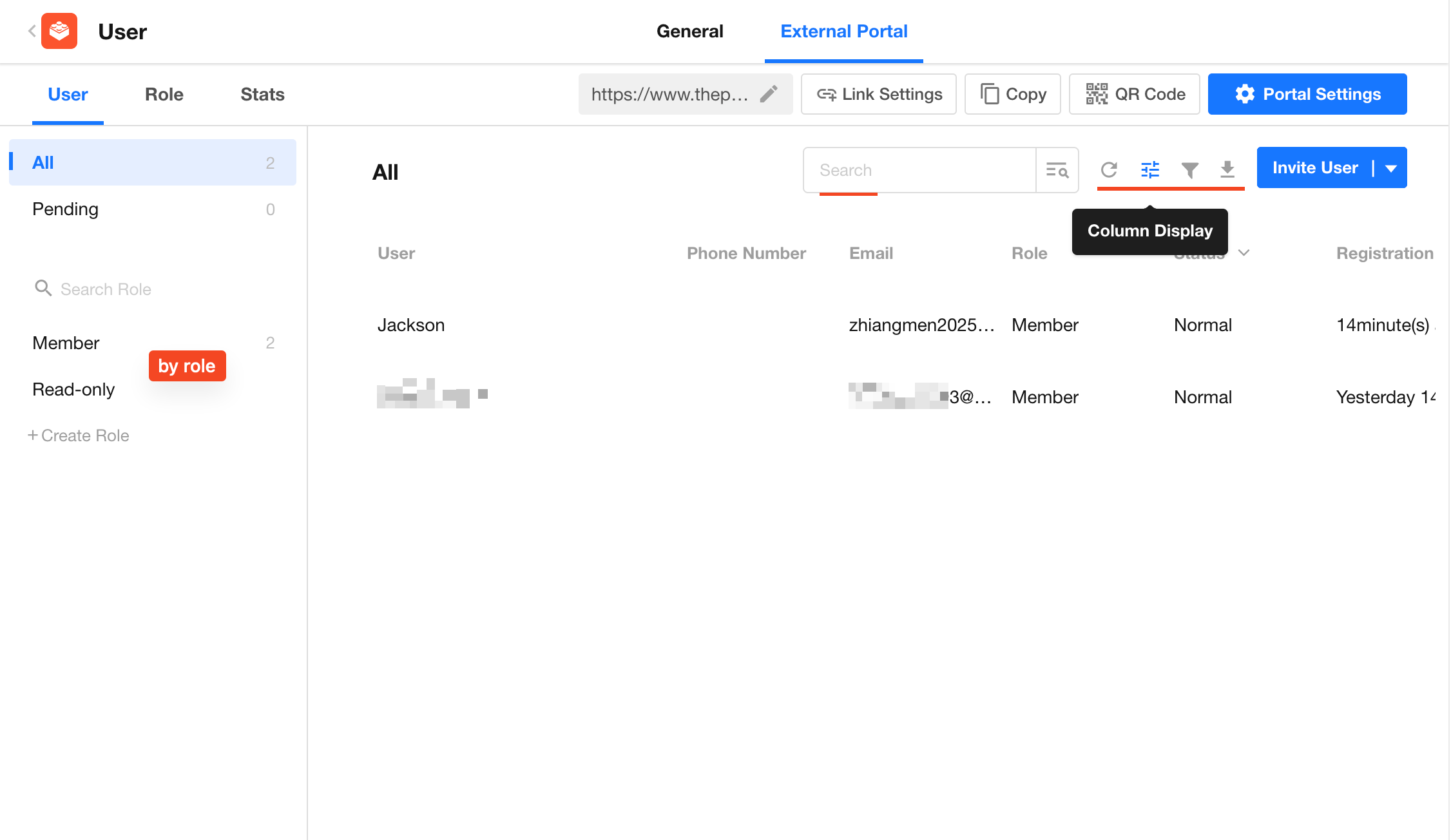The image size is (1451, 840).
Task: Select the Pending filter in sidebar
Action: 66,209
